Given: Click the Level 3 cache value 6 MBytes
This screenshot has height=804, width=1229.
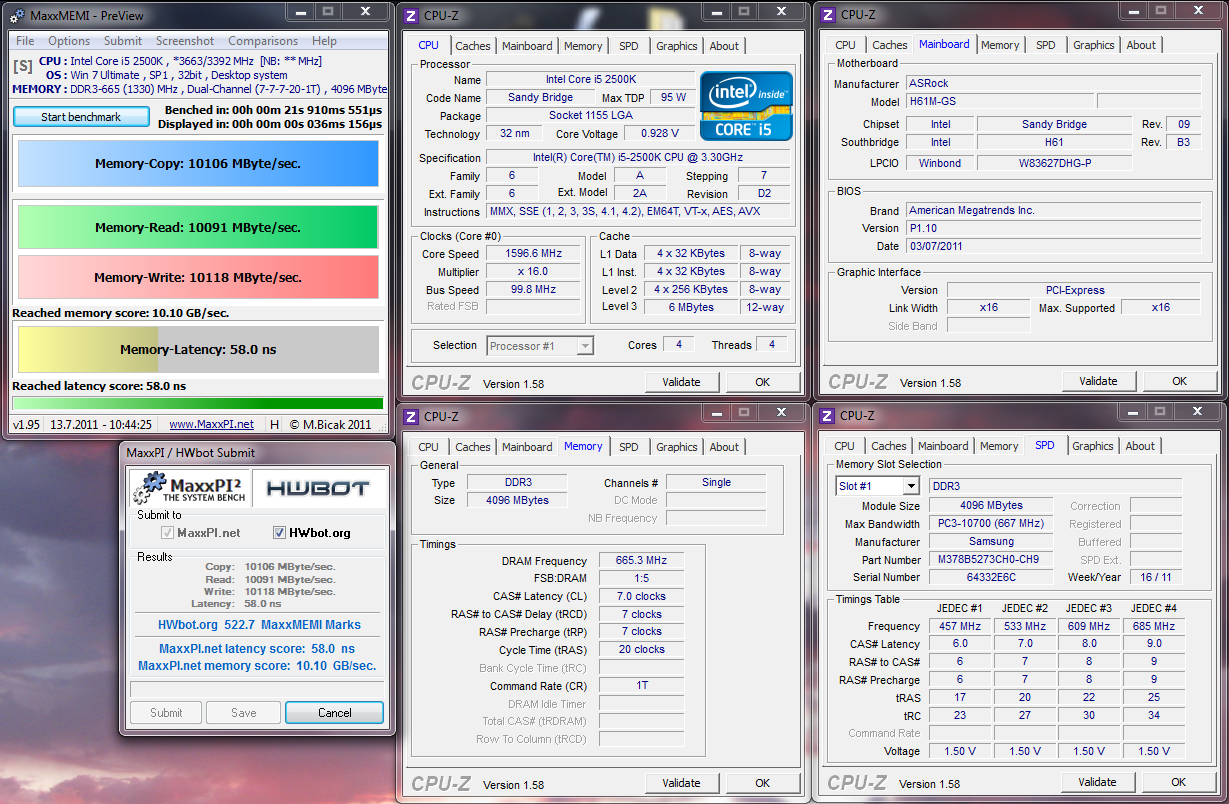Looking at the screenshot, I should (692, 307).
